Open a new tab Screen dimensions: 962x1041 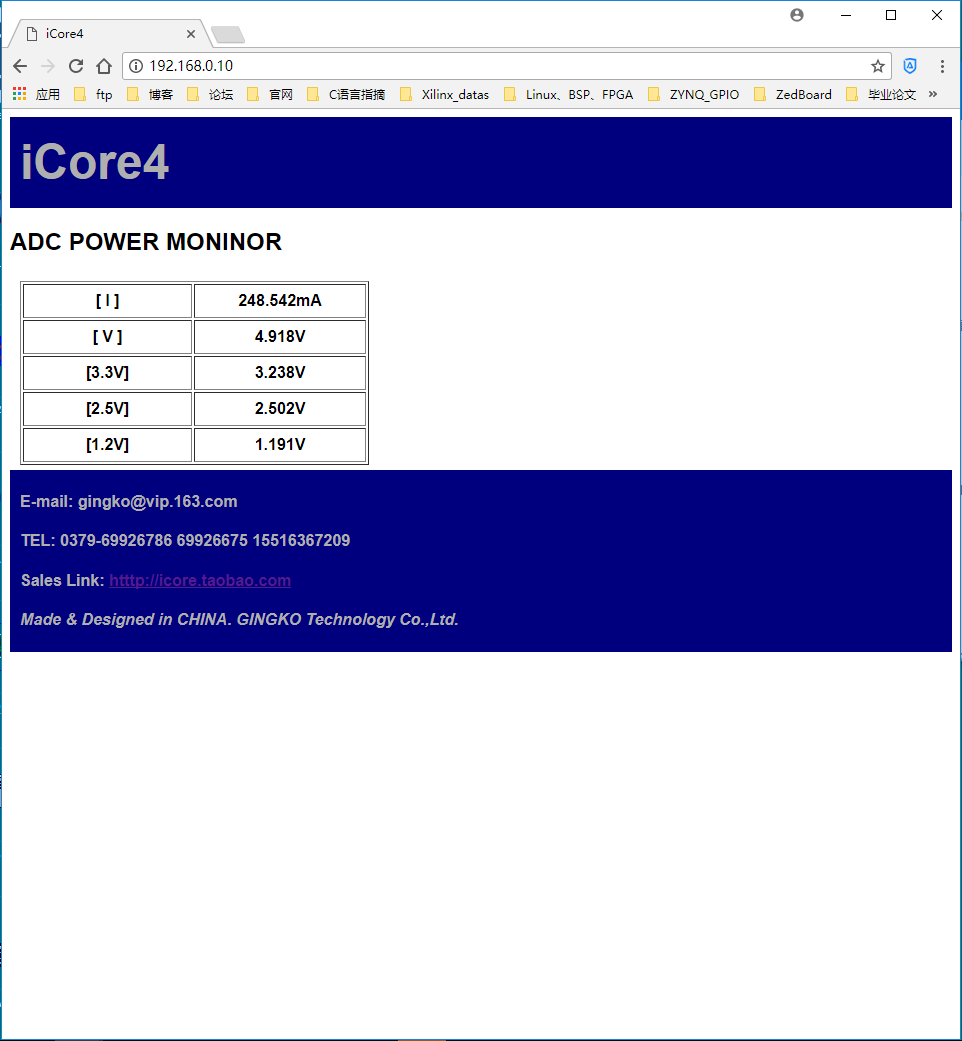228,35
